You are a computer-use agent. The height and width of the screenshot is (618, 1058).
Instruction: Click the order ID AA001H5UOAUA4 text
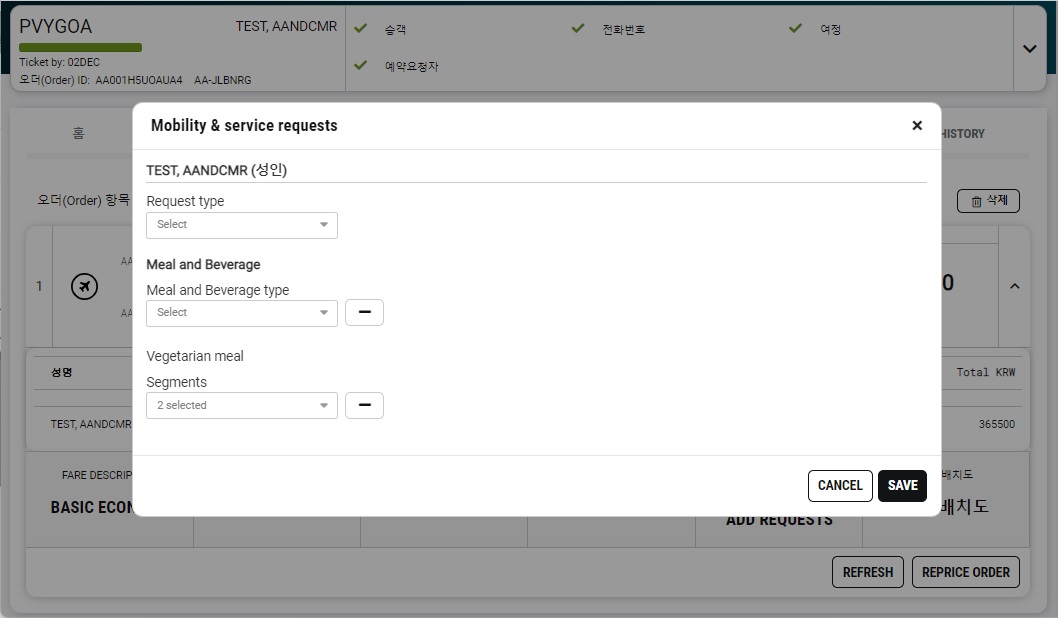[139, 80]
